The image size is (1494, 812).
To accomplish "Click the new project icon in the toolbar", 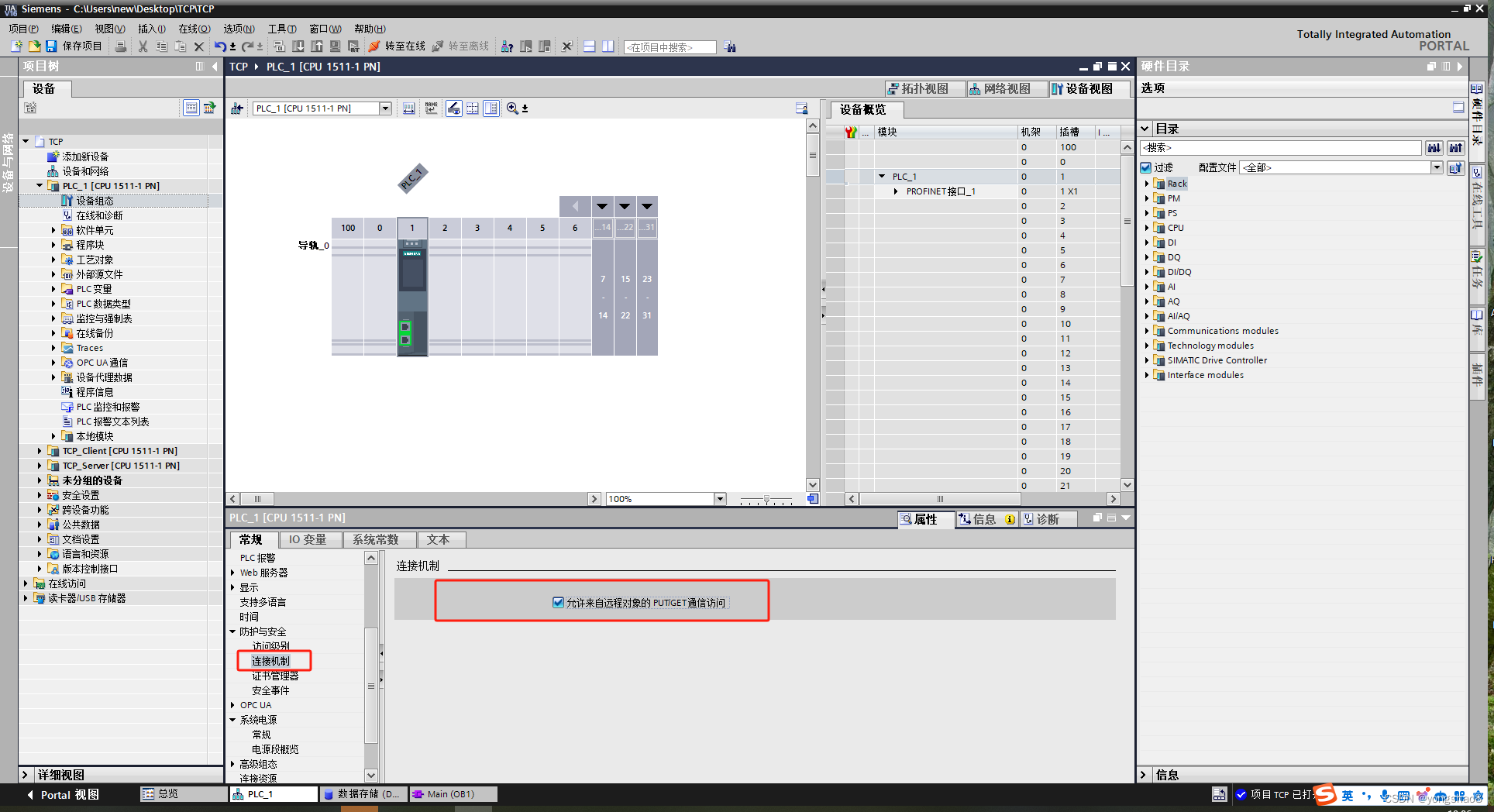I will point(16,46).
